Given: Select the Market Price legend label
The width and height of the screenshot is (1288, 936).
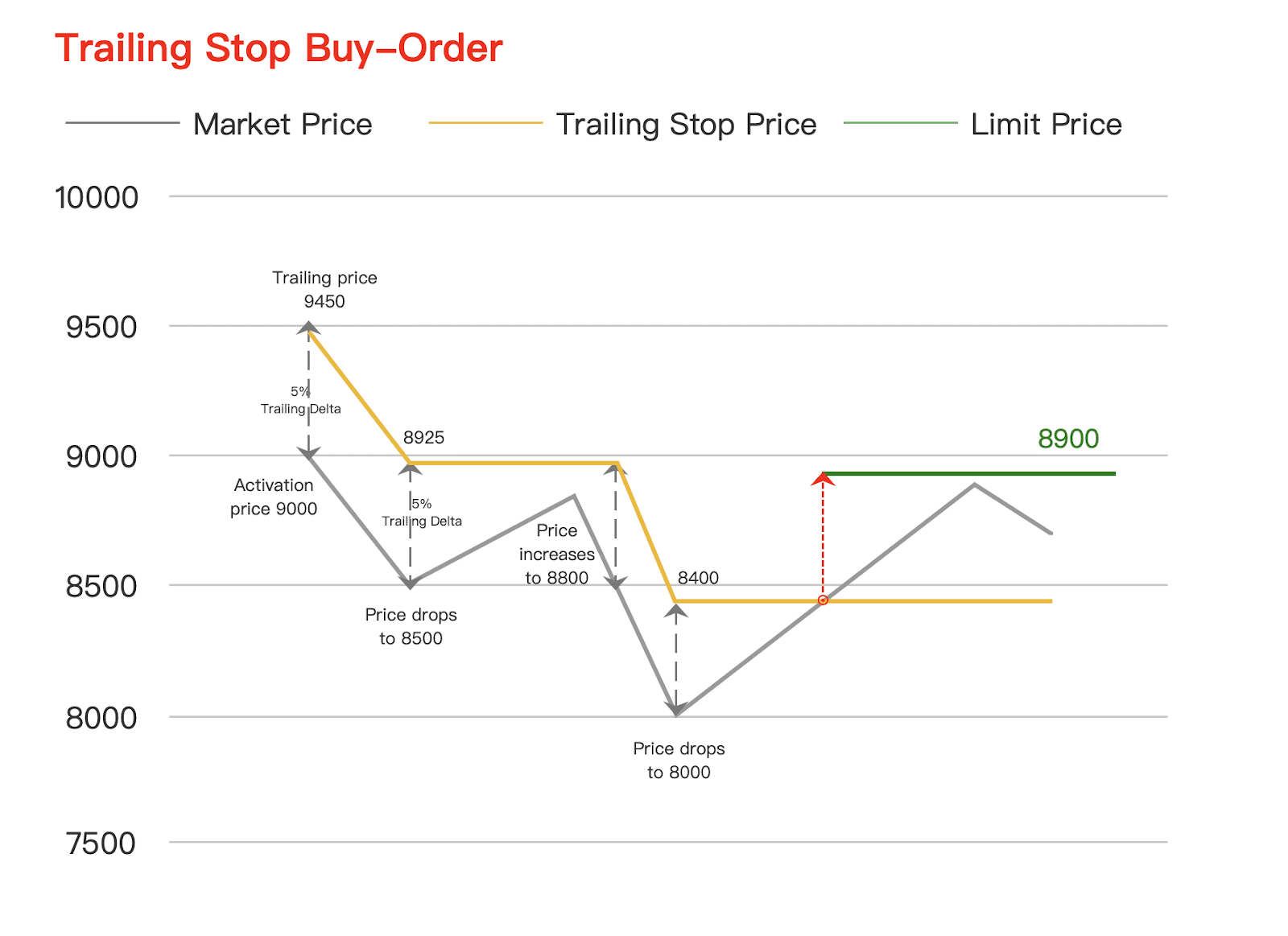Looking at the screenshot, I should 283,125.
